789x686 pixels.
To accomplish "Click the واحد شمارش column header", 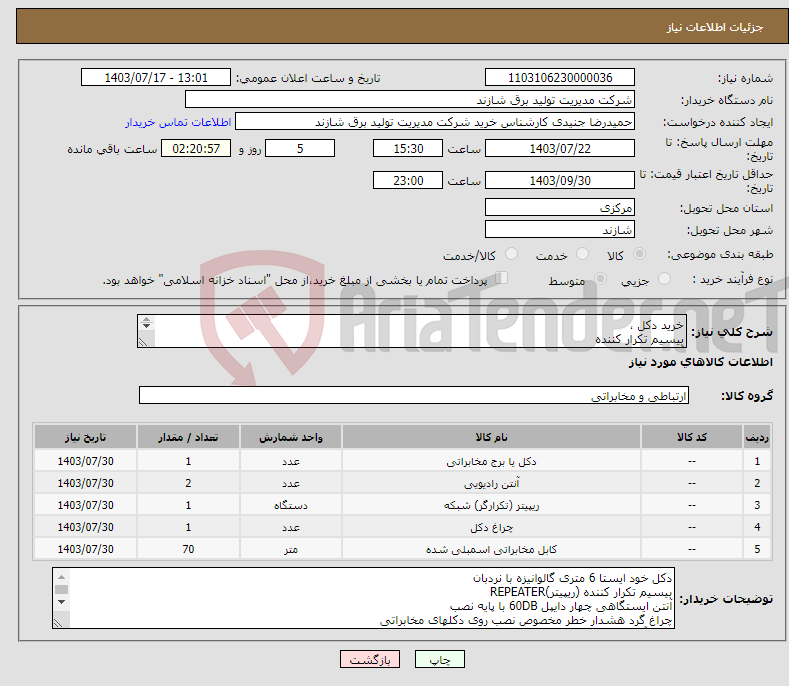I will pyautogui.click(x=291, y=437).
